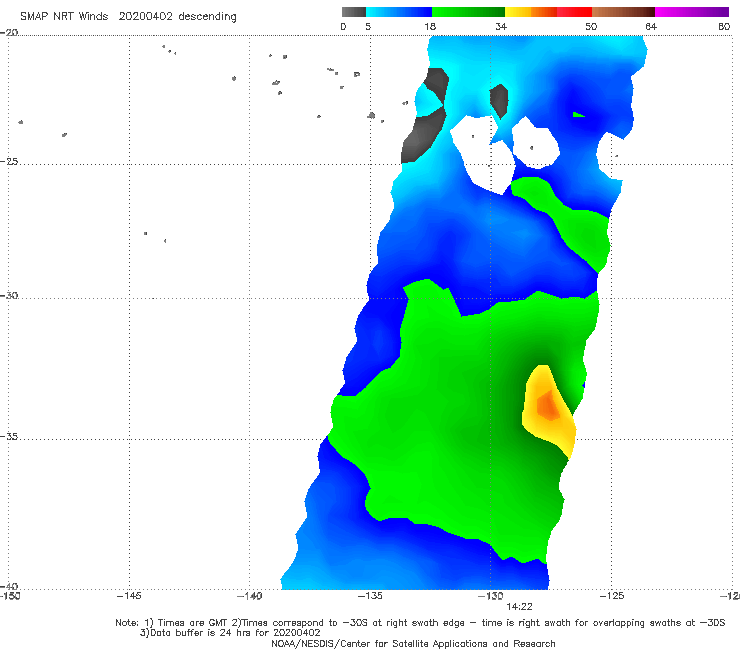This screenshot has width=740, height=650.
Task: Click the latitude label '-25'
Action: tap(9, 161)
